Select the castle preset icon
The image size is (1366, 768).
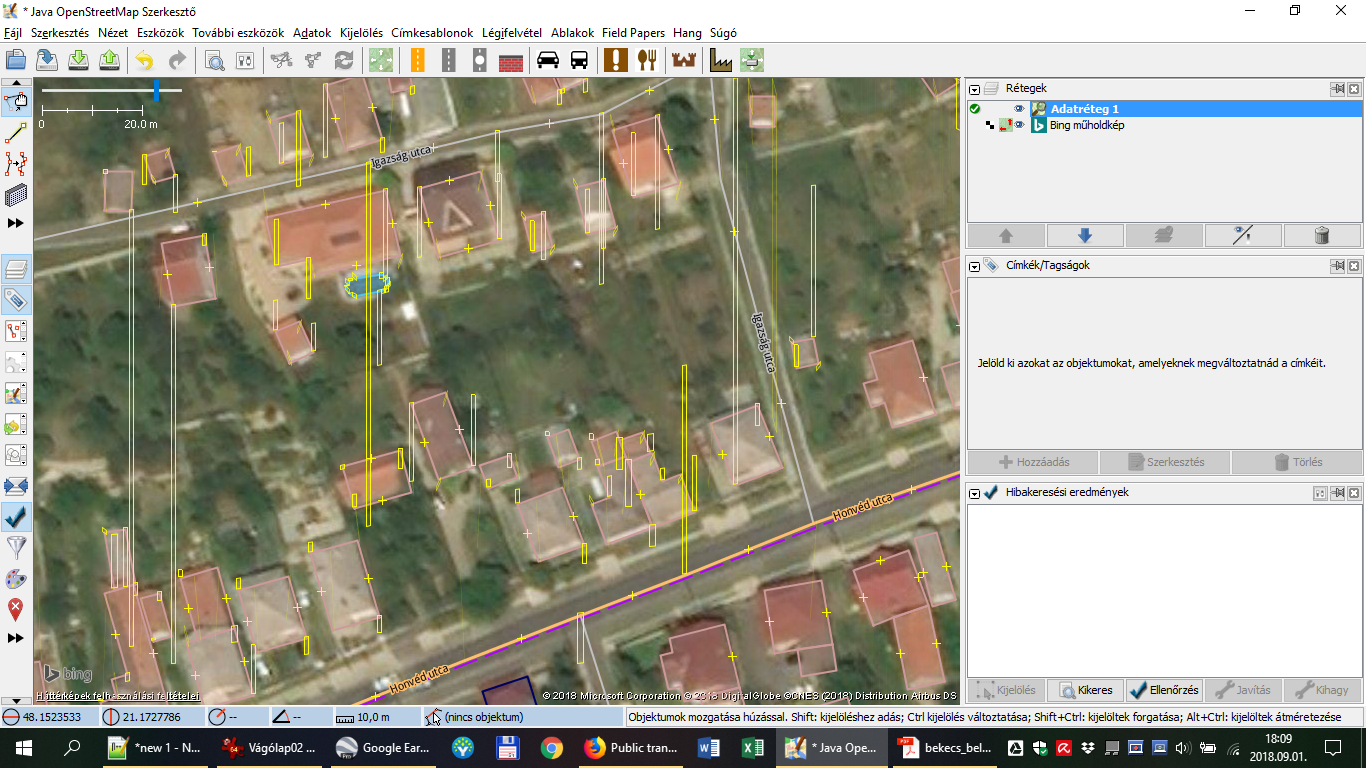685,60
